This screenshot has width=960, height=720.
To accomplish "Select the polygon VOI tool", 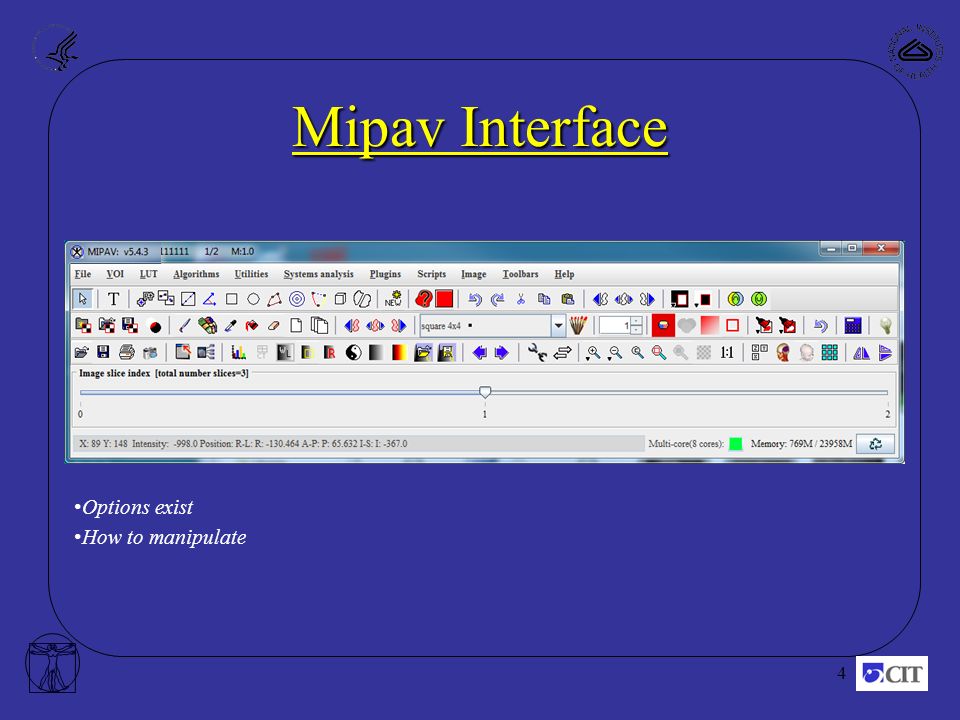I will point(274,299).
